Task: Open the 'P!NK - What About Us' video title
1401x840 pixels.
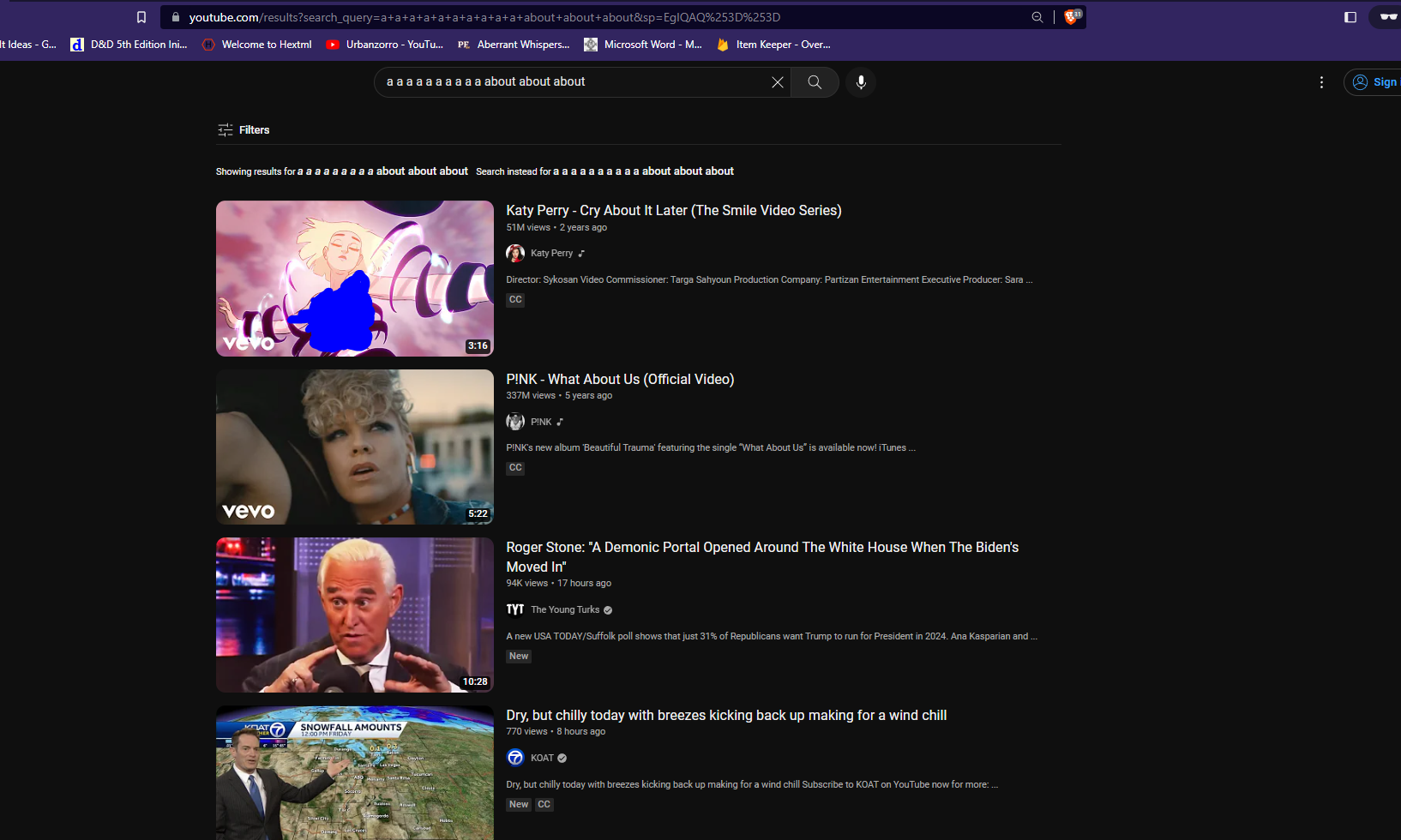Action: pyautogui.click(x=620, y=379)
